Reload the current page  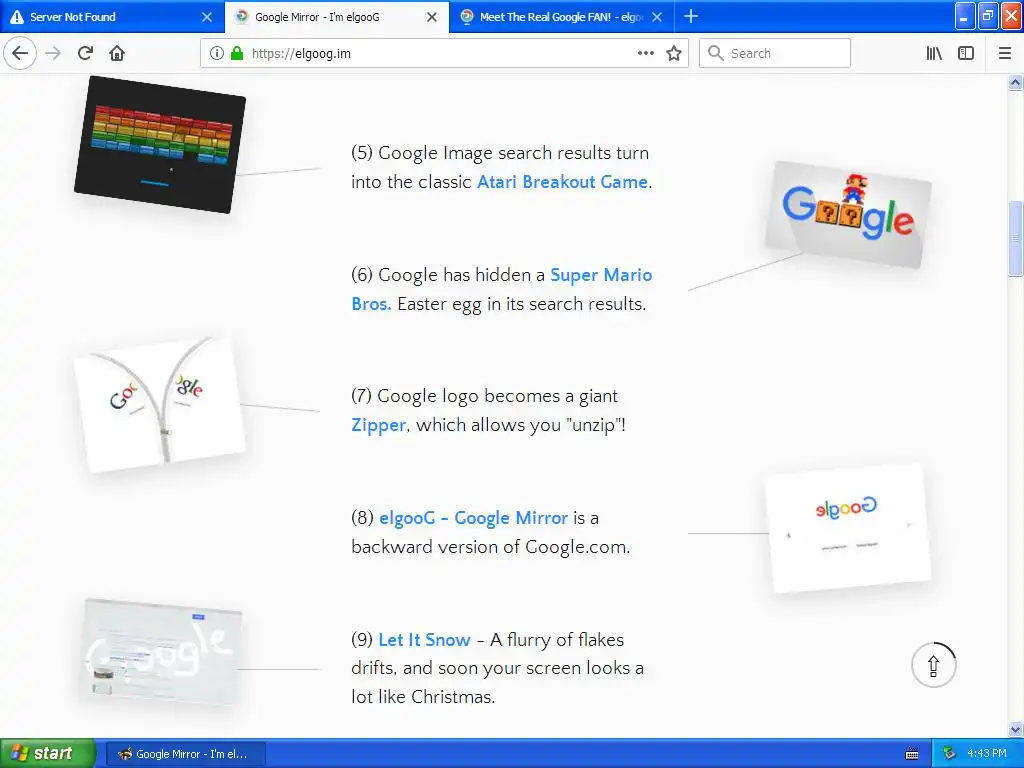click(85, 53)
